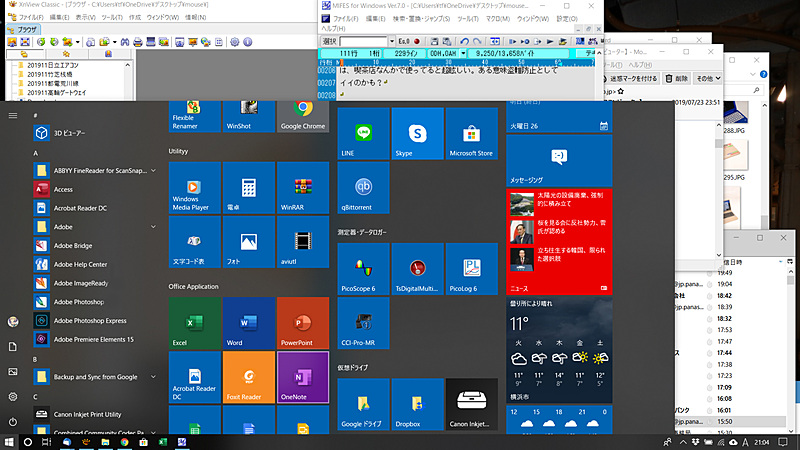This screenshot has height=450, width=800.
Task: Select folder 201911日立エアコン in XnView tree
Action: 53,65
